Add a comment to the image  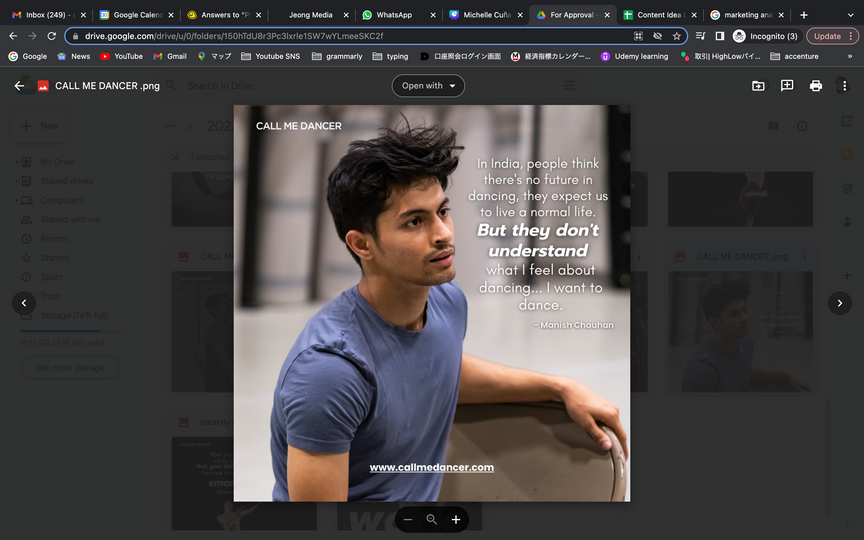coord(787,85)
